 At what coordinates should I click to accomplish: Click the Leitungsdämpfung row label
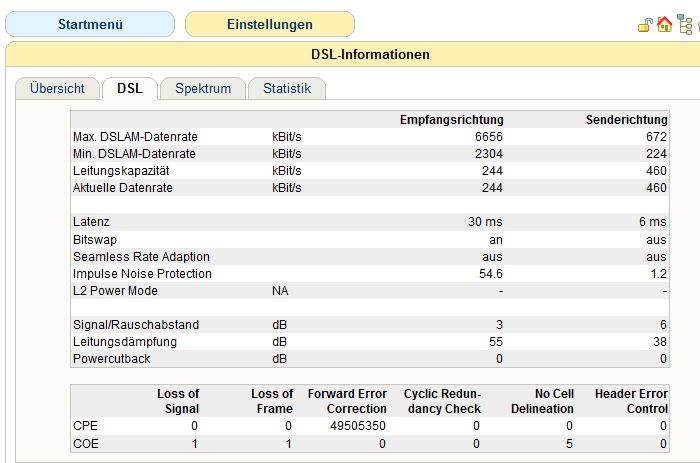point(125,342)
